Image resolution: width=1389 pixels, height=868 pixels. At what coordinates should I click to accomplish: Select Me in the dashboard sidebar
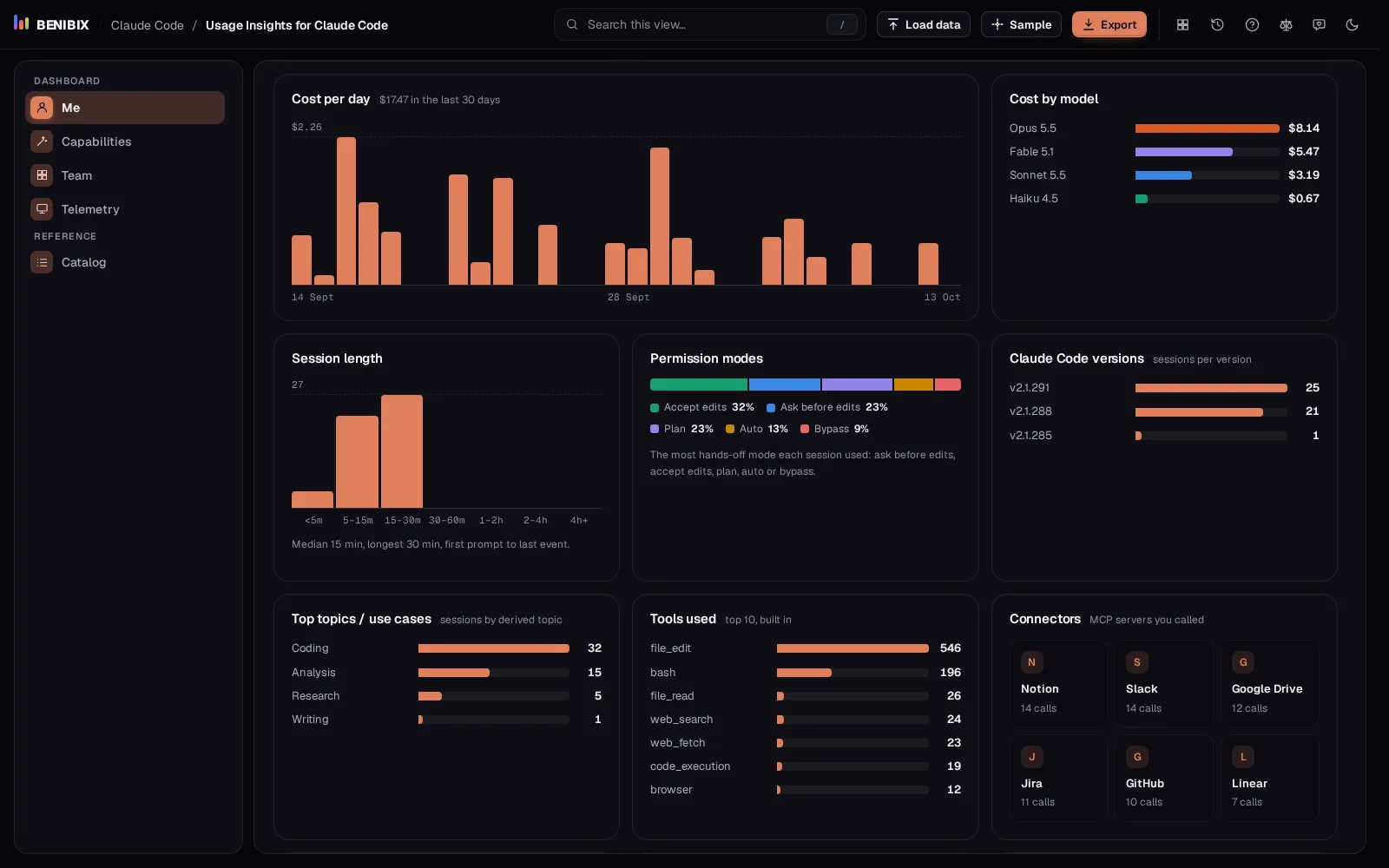click(125, 108)
